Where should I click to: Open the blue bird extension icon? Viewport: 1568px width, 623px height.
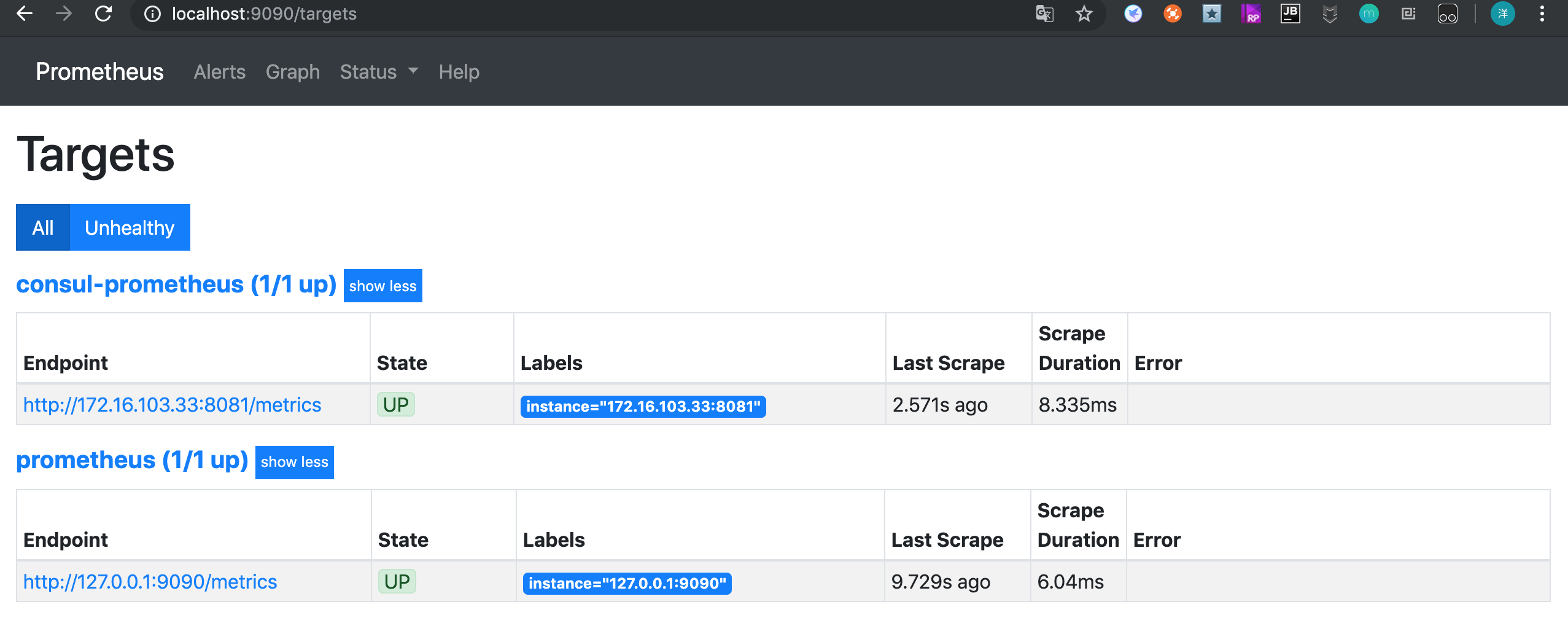click(x=1133, y=14)
